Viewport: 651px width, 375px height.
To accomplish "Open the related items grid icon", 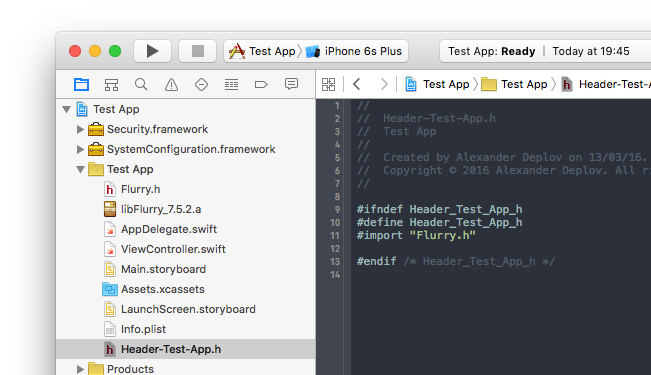I will pos(328,84).
